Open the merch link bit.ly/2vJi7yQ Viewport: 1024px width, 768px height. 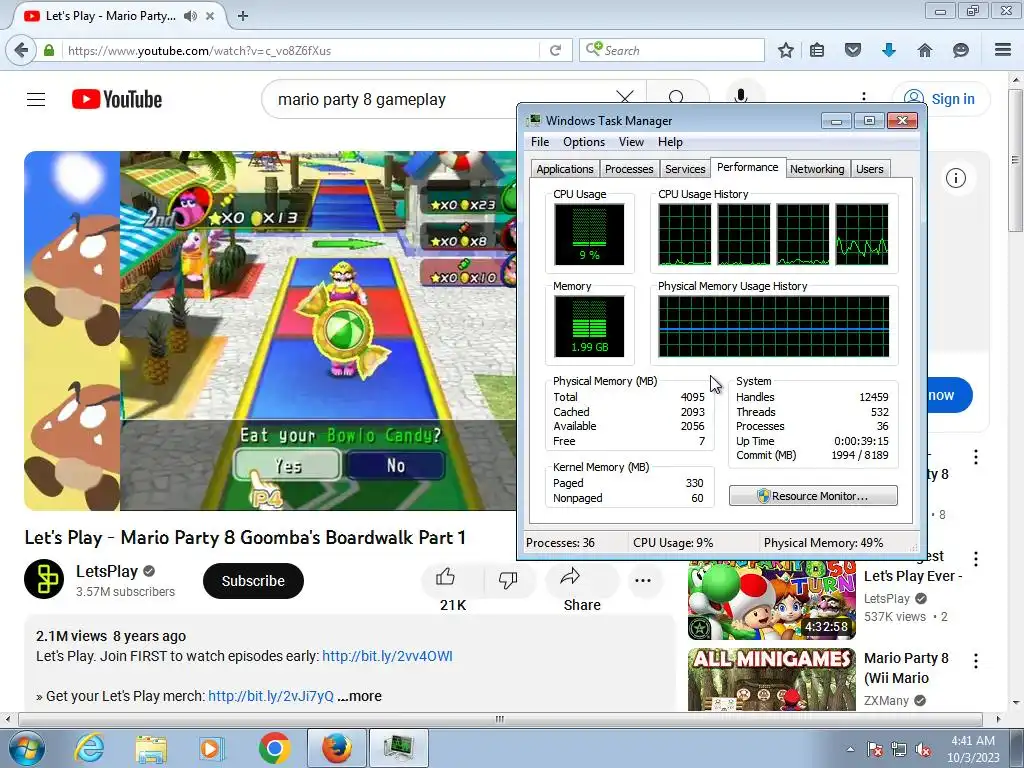(271, 696)
